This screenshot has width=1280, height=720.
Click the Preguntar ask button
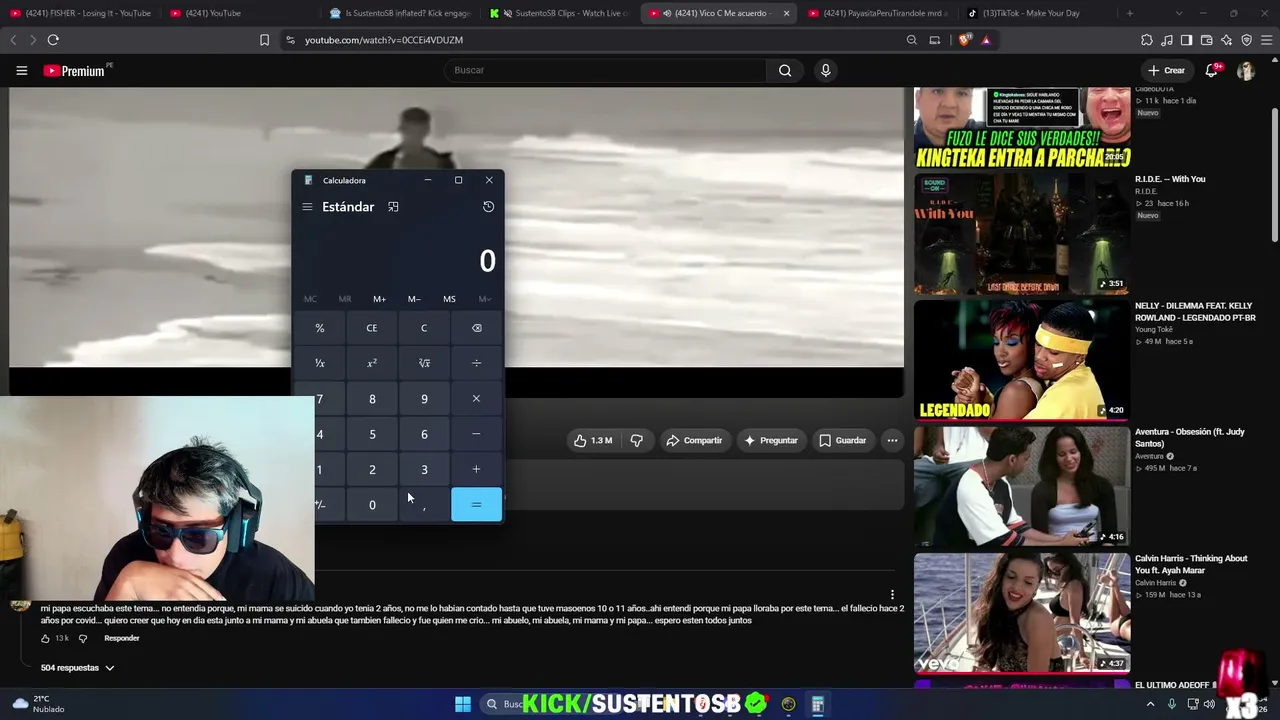770,440
